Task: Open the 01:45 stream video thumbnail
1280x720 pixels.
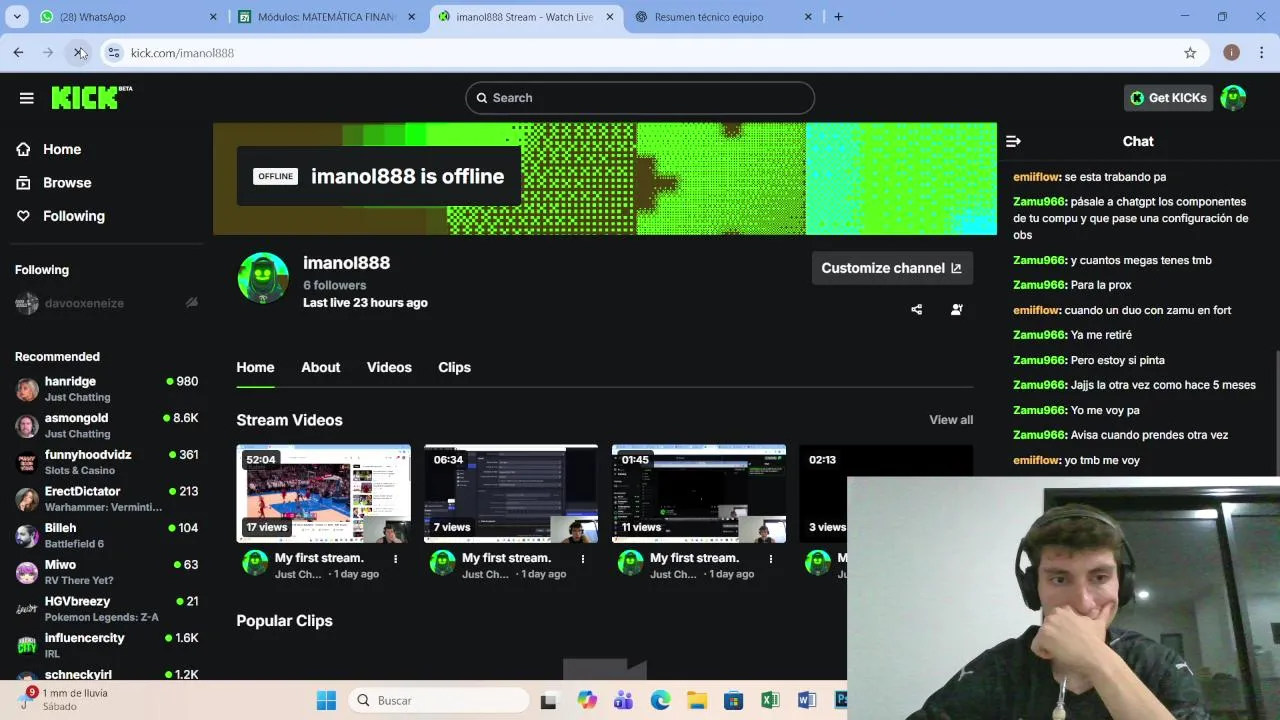Action: pos(699,494)
